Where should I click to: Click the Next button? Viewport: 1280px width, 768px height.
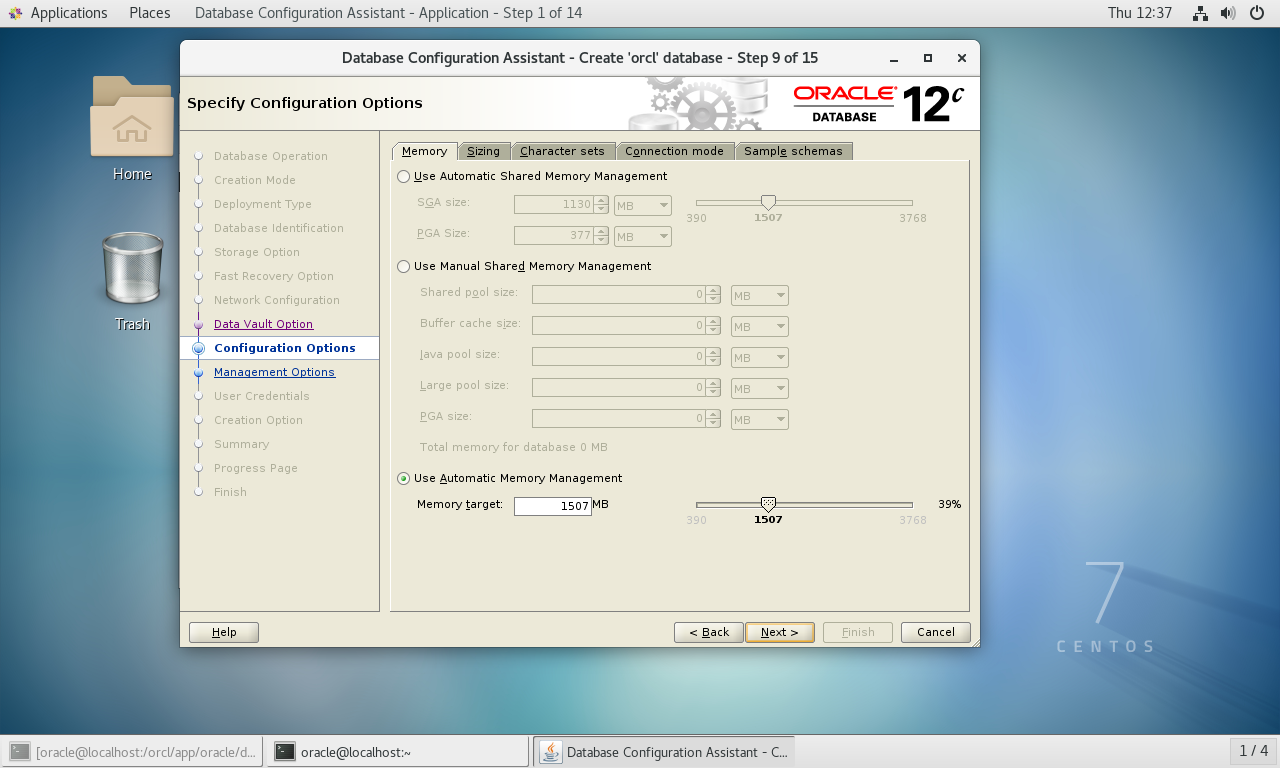point(779,632)
